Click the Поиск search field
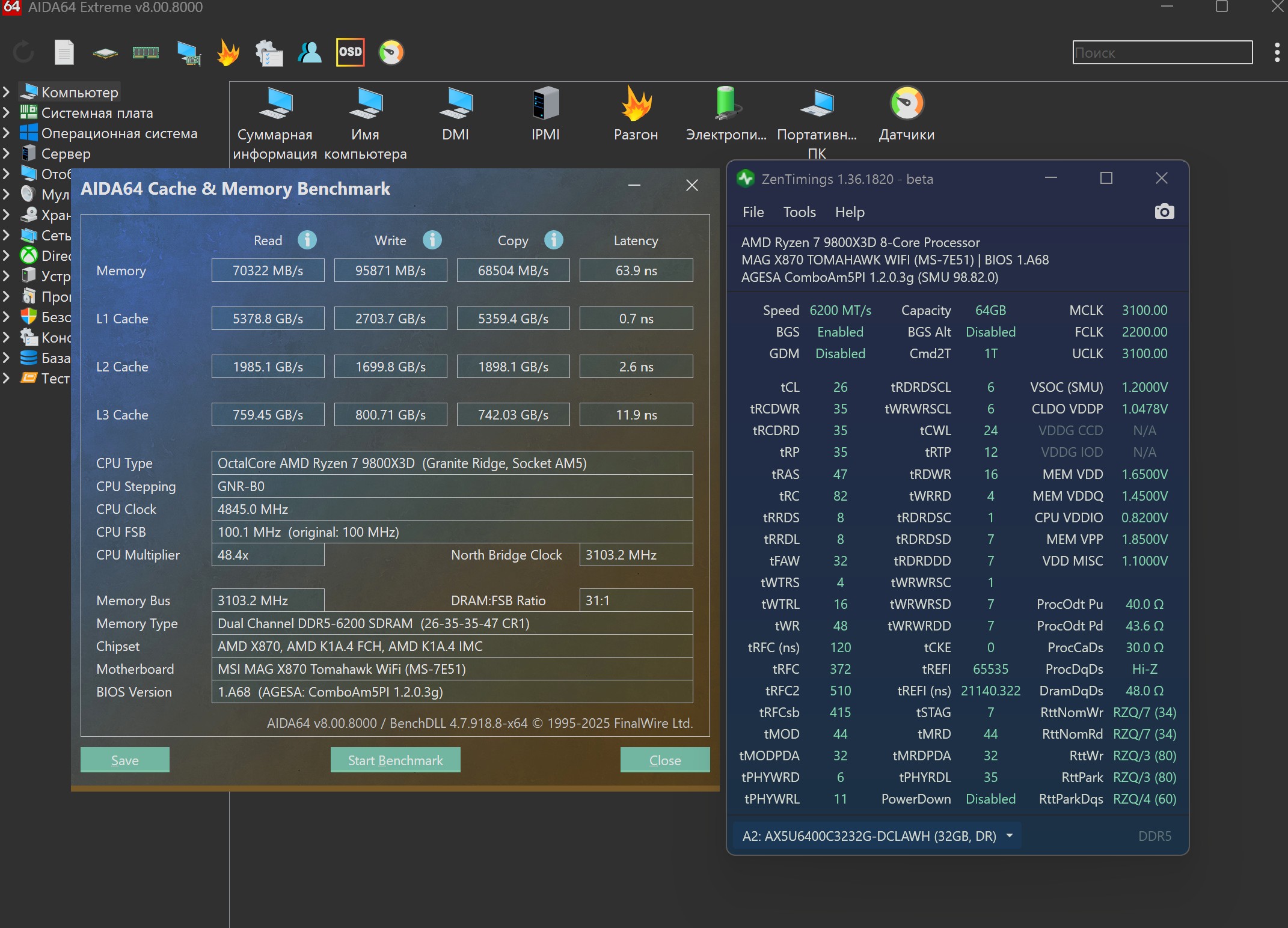 pos(1162,52)
